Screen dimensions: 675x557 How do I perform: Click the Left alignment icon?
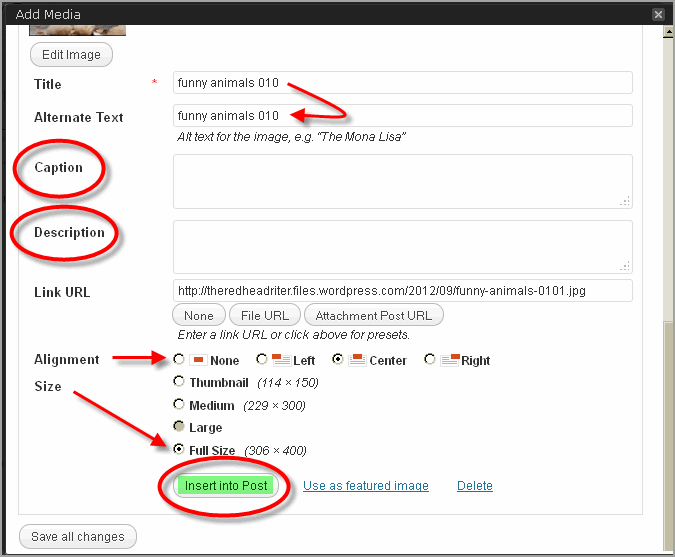click(x=282, y=360)
